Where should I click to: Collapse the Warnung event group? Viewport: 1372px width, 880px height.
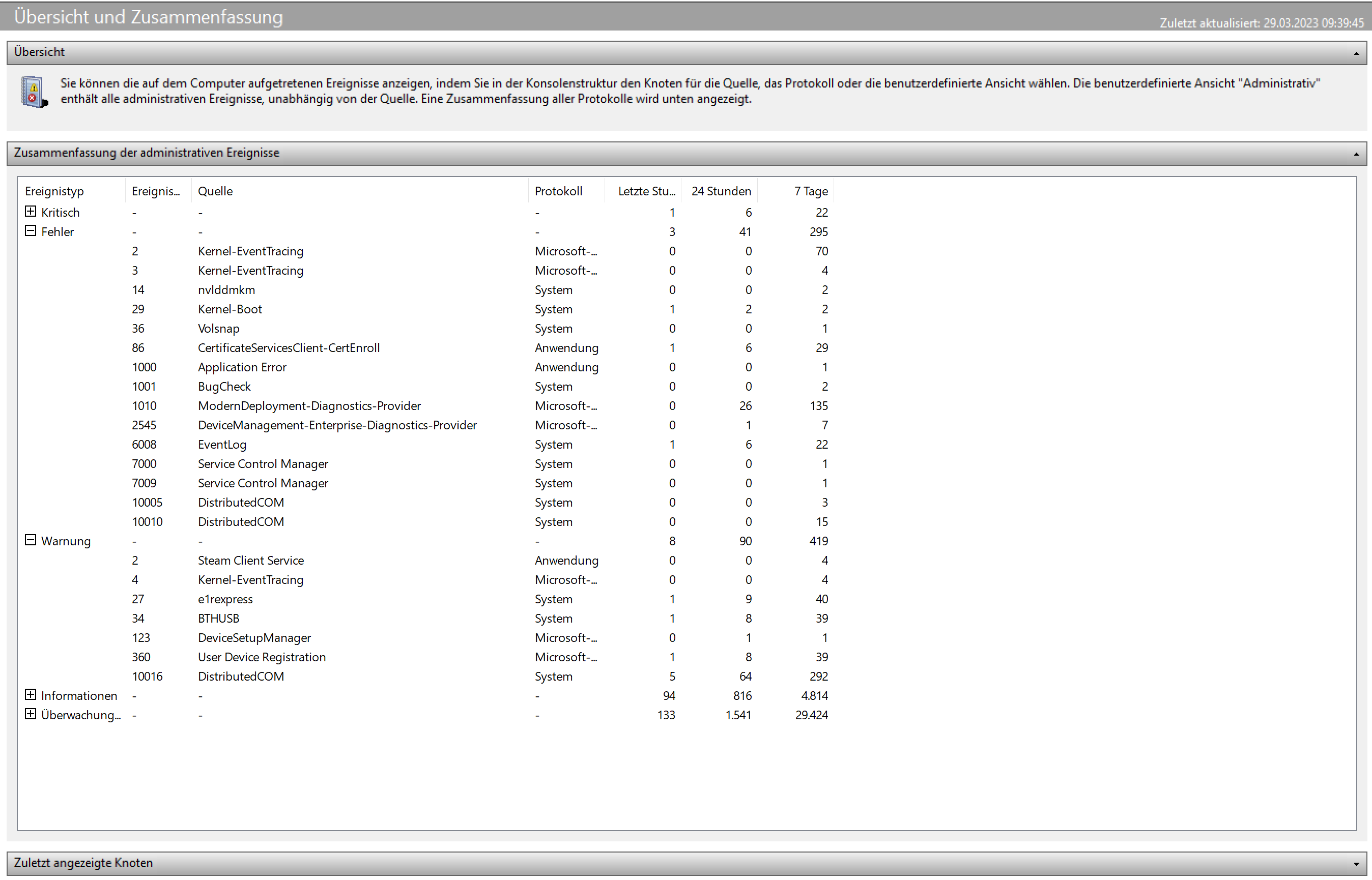coord(31,541)
